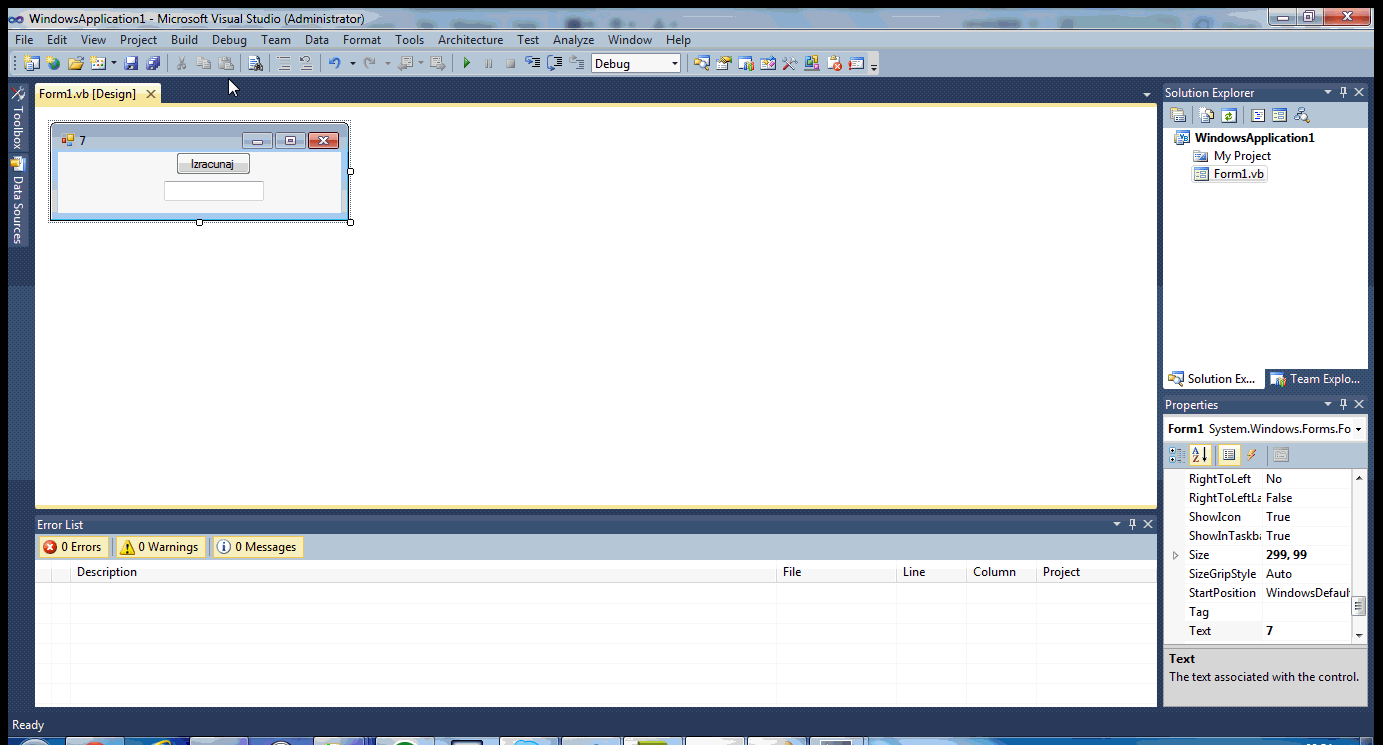Open the Toolbox hammer and wrench icon

click(790, 64)
